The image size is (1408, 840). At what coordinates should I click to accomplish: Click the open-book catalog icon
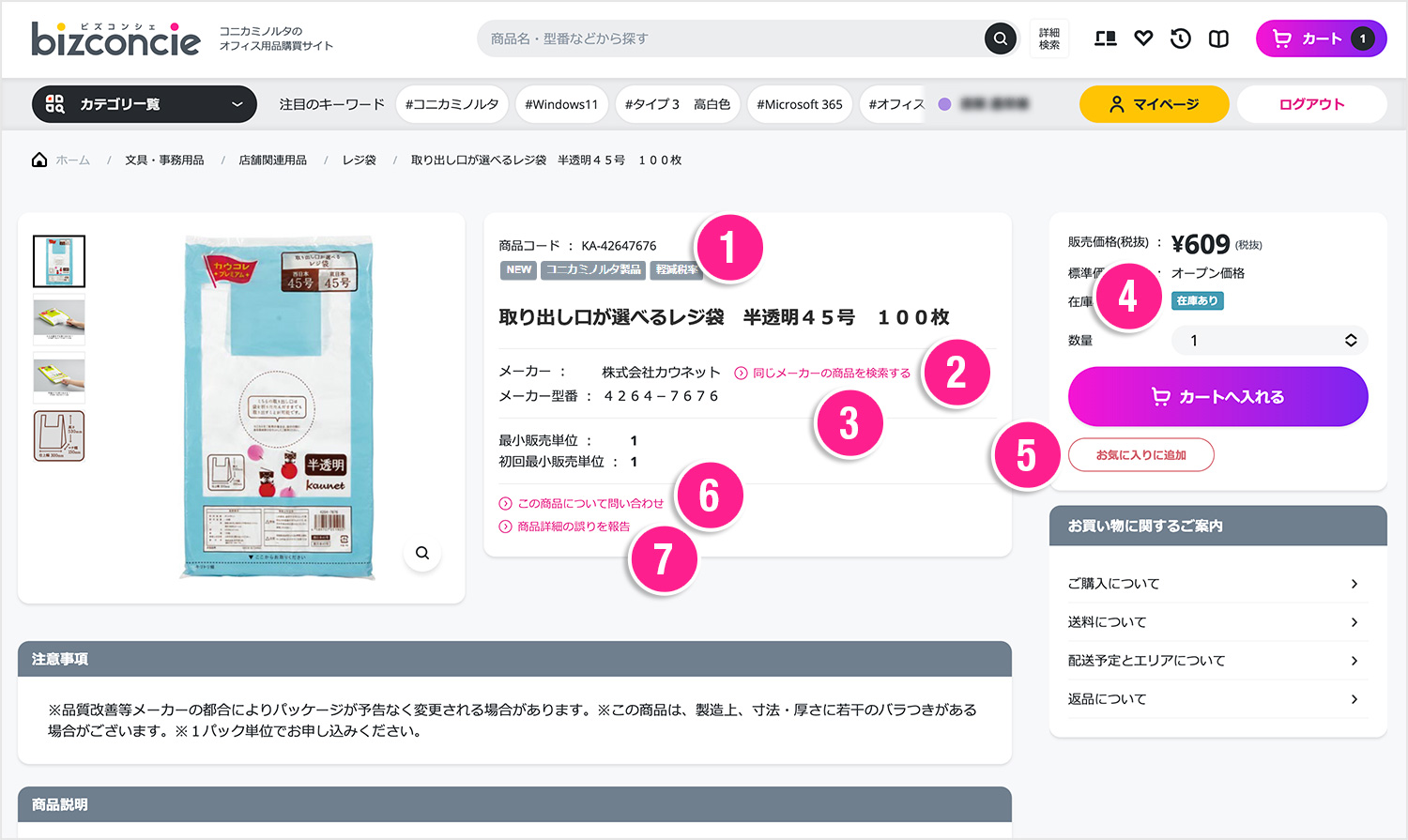pyautogui.click(x=1218, y=38)
